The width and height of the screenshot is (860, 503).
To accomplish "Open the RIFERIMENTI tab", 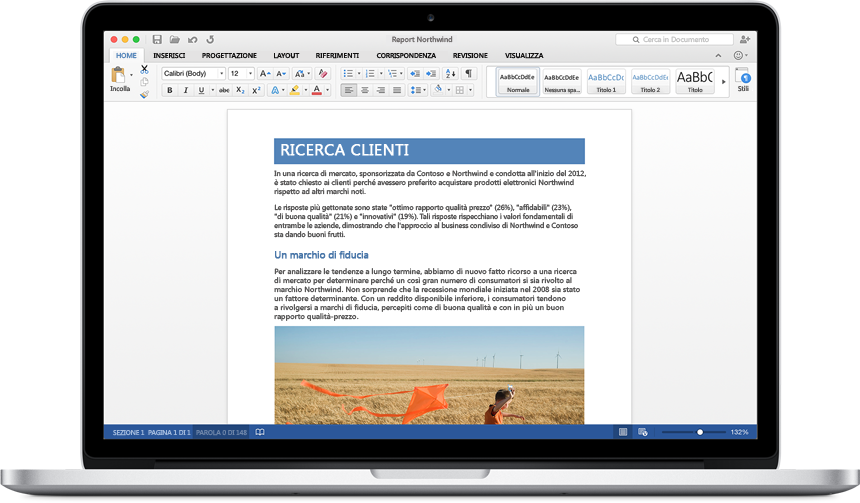I will click(x=337, y=55).
